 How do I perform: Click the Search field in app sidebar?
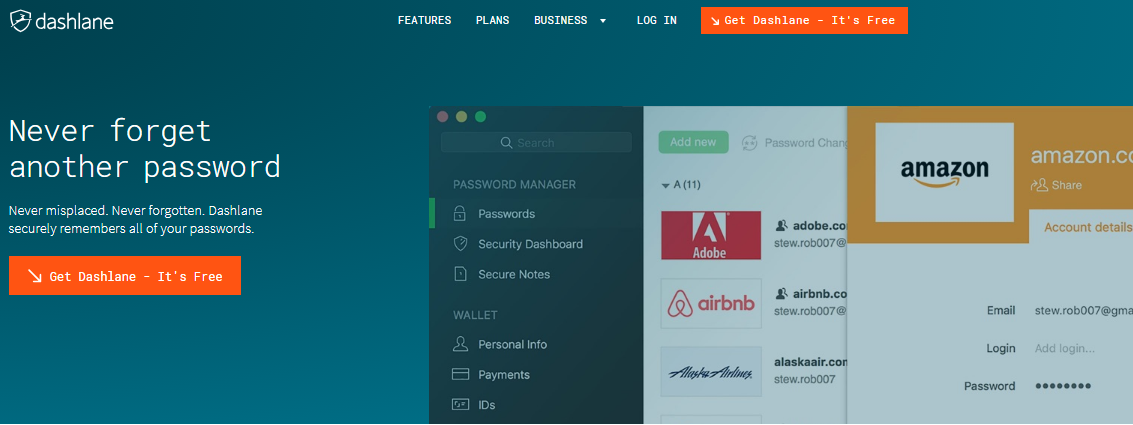(536, 142)
